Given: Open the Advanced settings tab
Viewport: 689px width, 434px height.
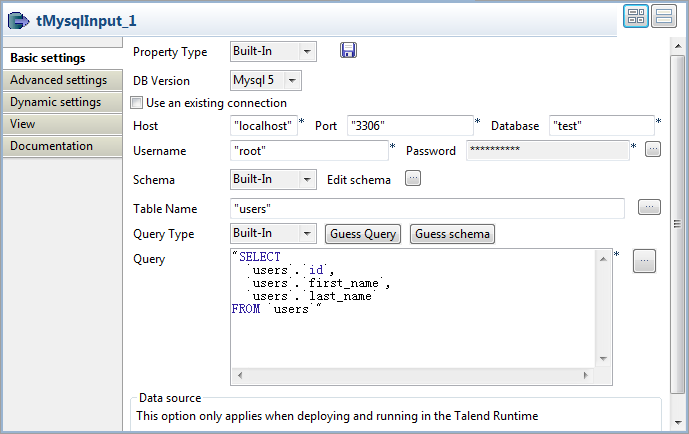Looking at the screenshot, I should (58, 80).
